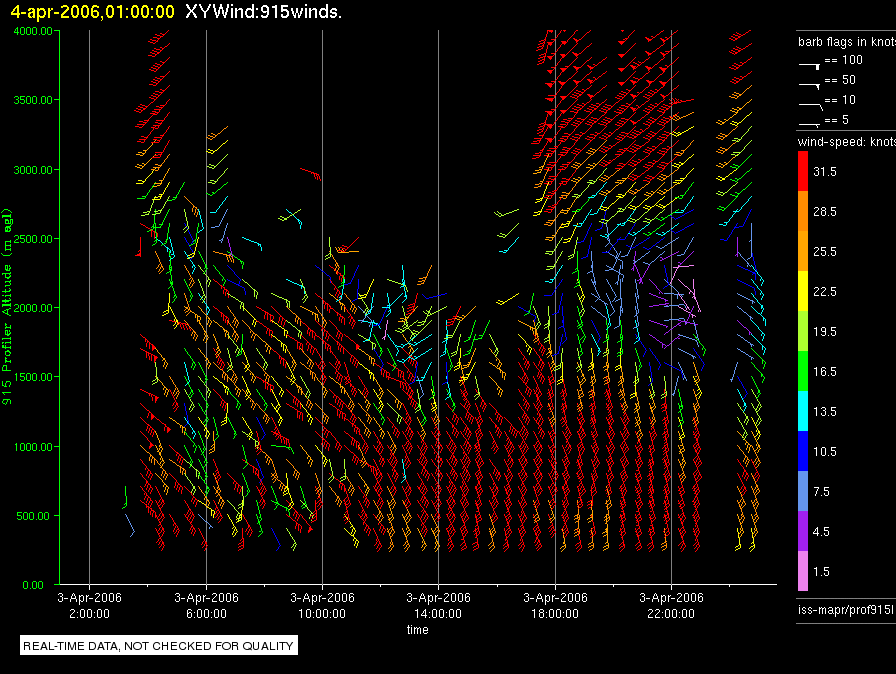Click the 22.5 wind-speed scale value
896x674 pixels.
(825, 291)
